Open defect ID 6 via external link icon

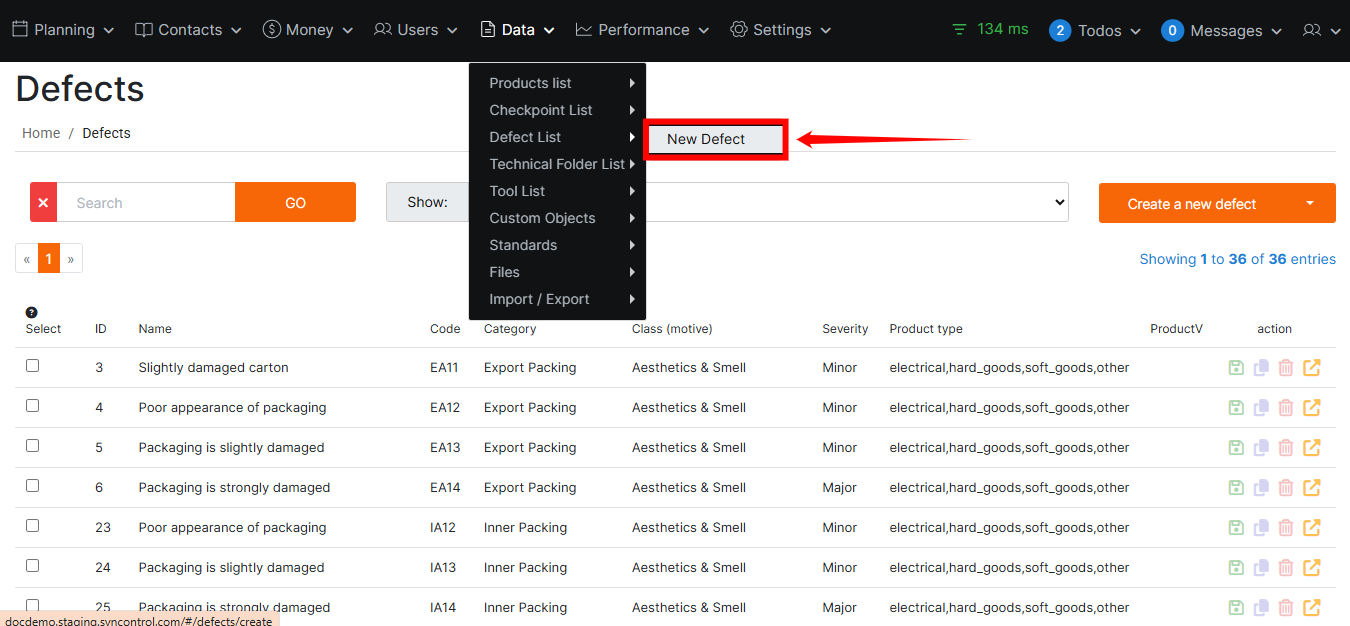[x=1311, y=488]
